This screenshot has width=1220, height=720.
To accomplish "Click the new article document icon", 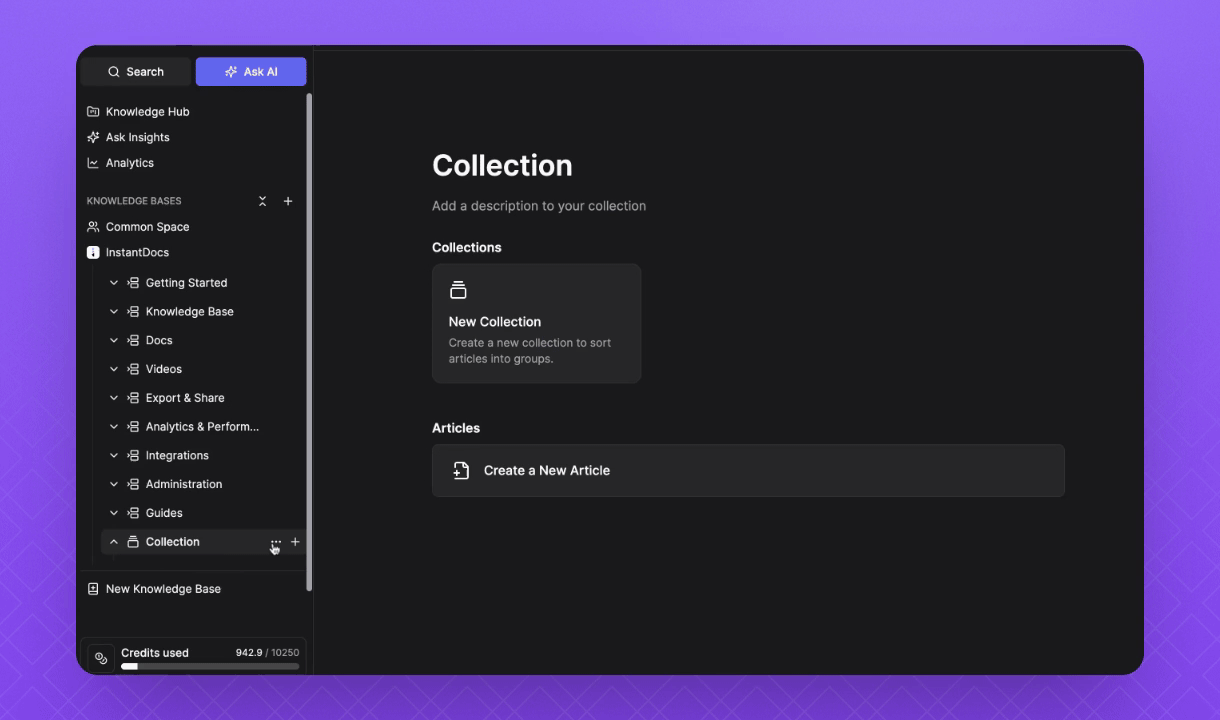I will 461,470.
